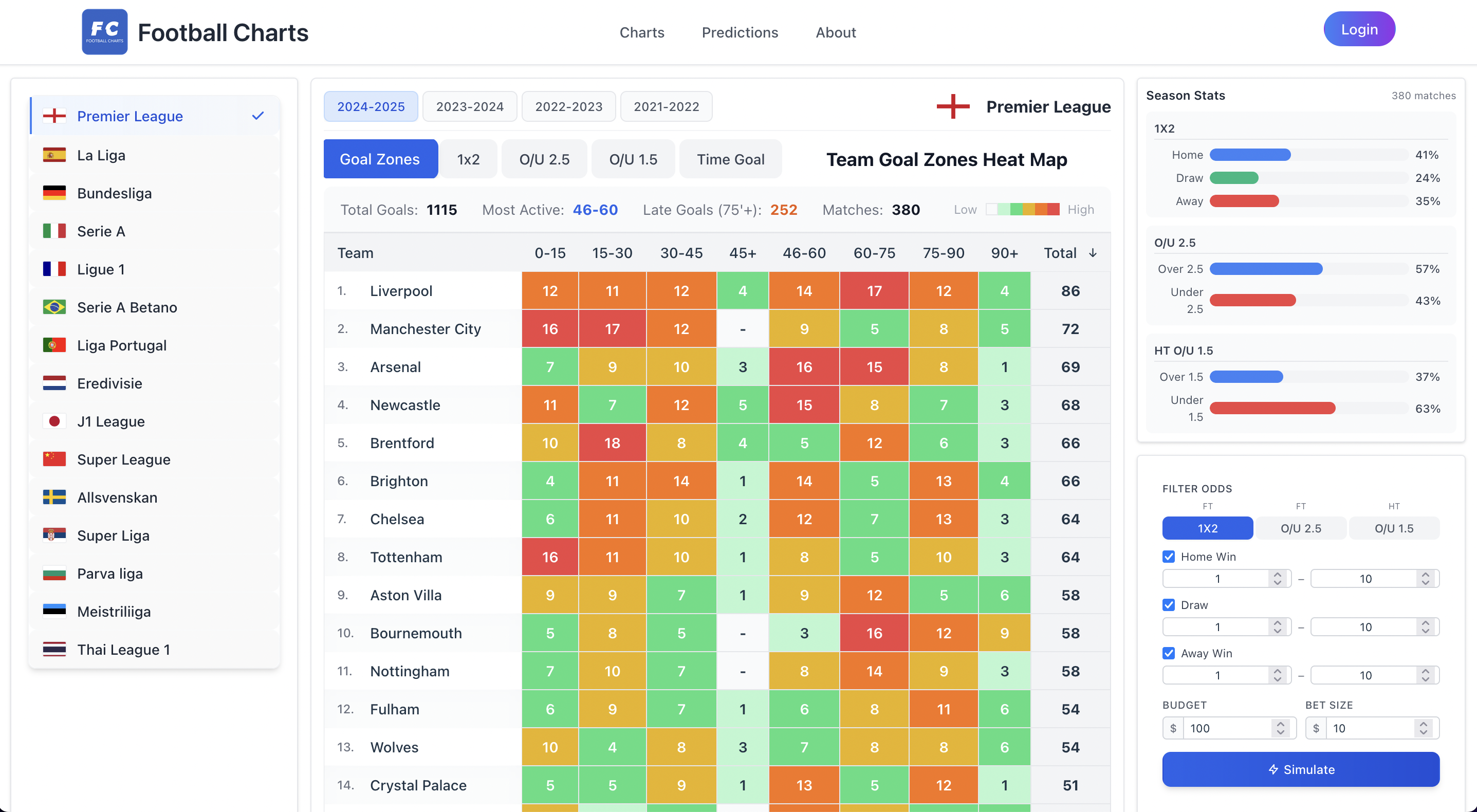Click the France flag icon for Ligue 1
Viewport: 1477px width, 812px height.
point(54,269)
